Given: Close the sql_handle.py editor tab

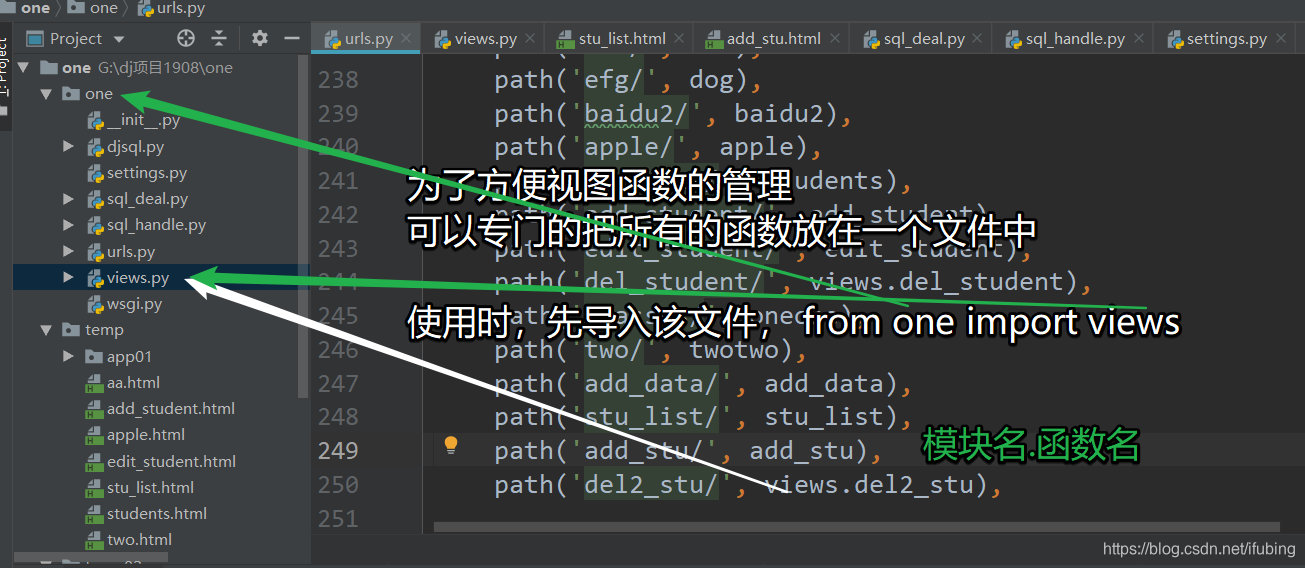Looking at the screenshot, I should tap(1138, 39).
